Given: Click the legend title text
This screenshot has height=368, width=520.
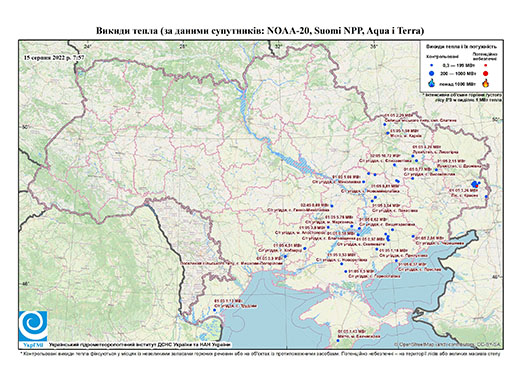Looking at the screenshot, I should [x=462, y=47].
